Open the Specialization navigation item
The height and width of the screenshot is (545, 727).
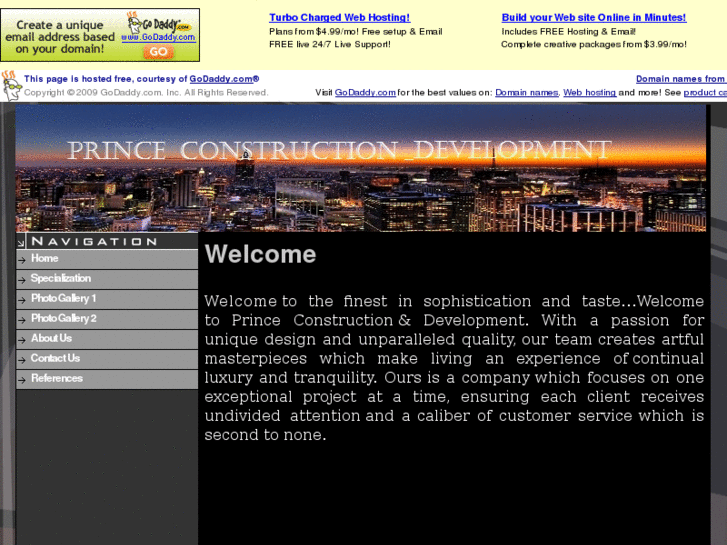click(x=61, y=279)
